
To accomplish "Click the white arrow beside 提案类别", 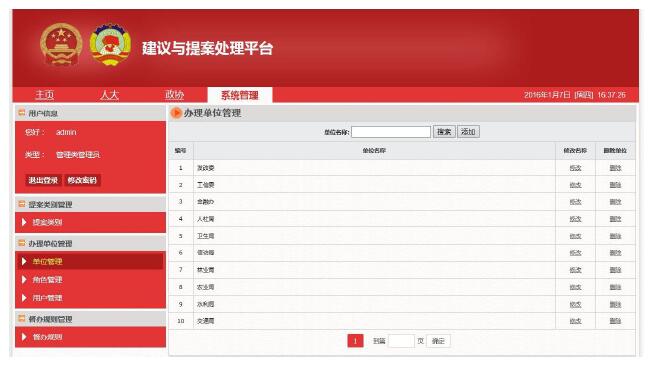I will coord(24,222).
